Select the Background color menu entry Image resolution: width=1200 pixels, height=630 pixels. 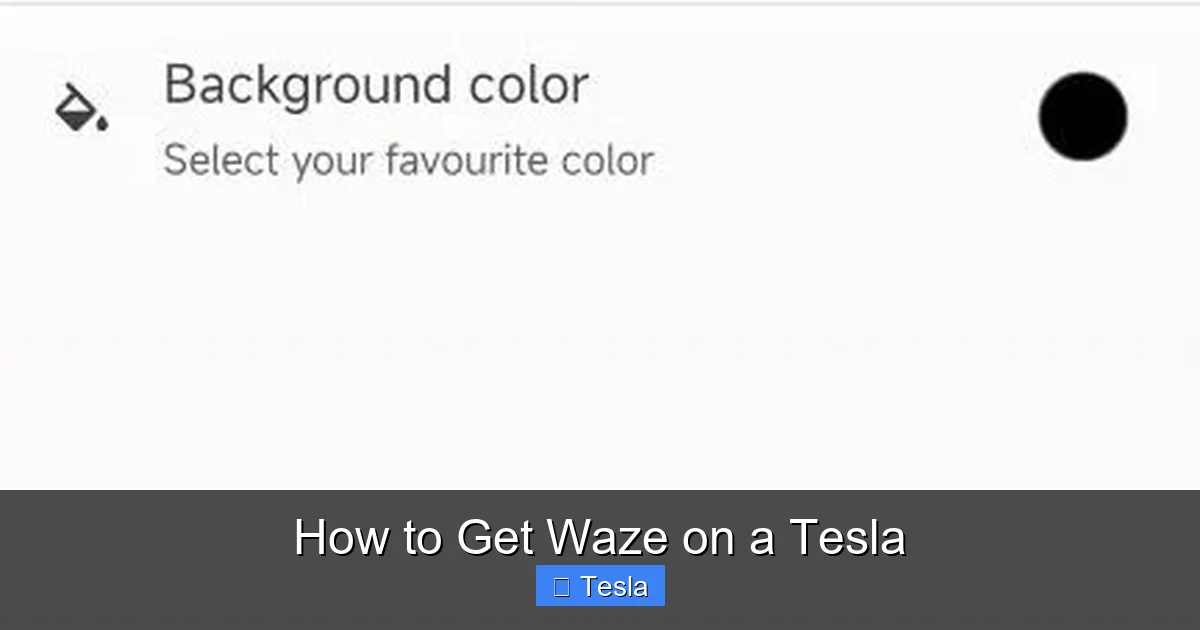[x=377, y=85]
